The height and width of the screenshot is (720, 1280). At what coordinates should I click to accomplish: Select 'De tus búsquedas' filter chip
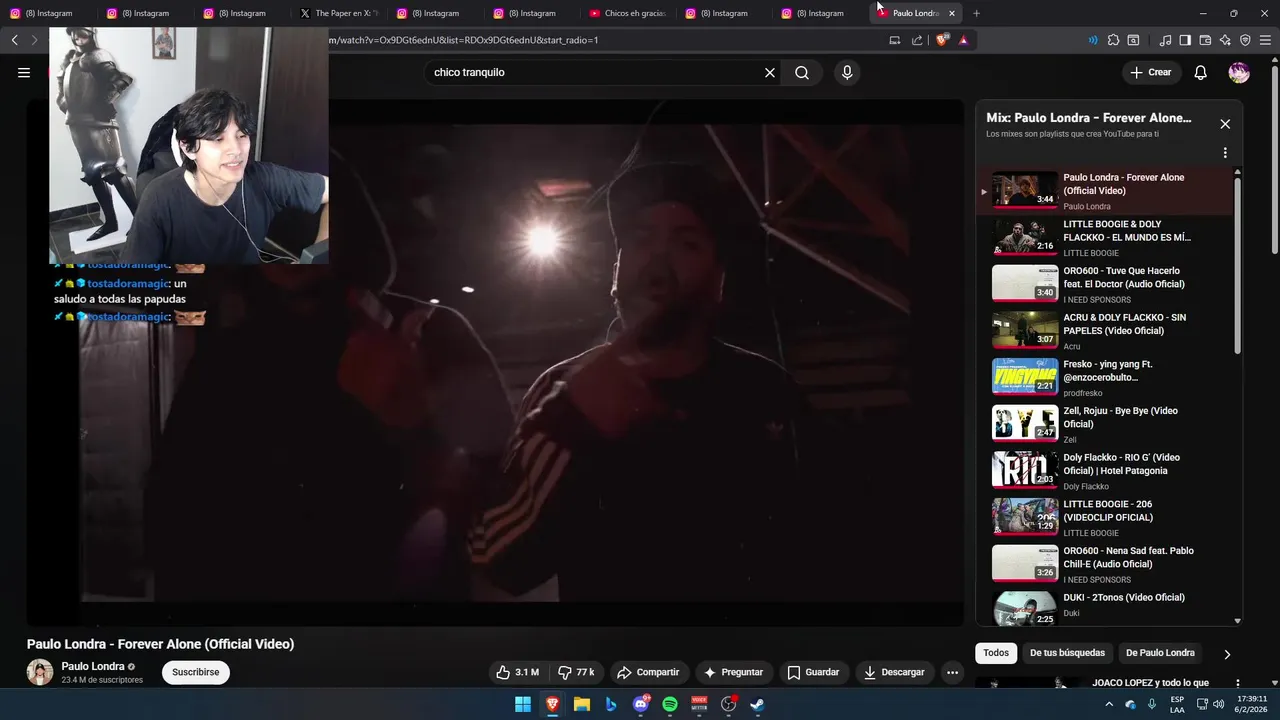tap(1067, 653)
